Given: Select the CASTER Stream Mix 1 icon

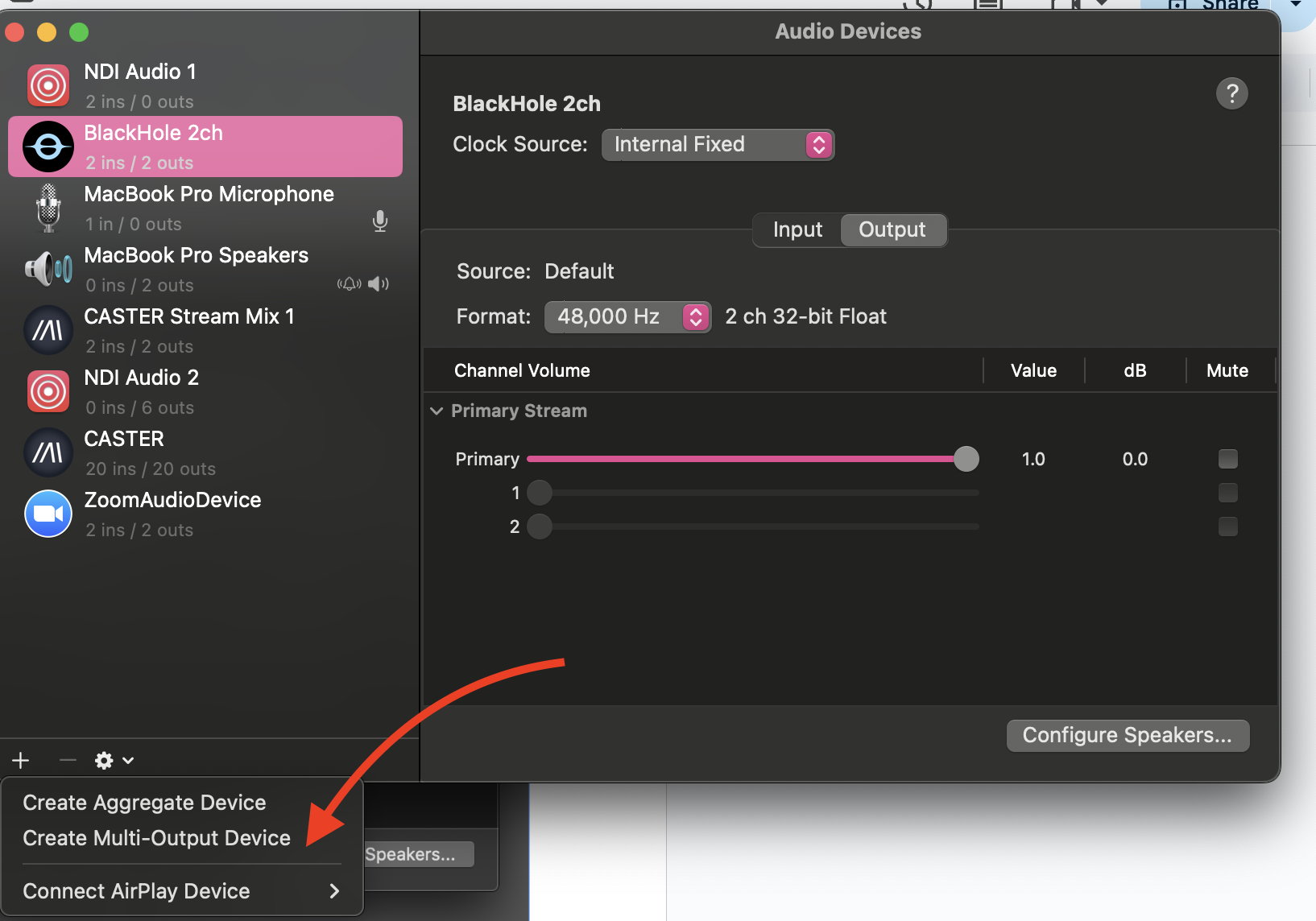Looking at the screenshot, I should click(48, 330).
